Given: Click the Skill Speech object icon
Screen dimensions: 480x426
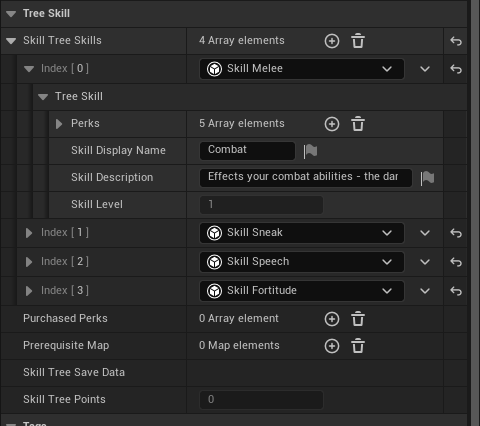Looking at the screenshot, I should point(214,262).
